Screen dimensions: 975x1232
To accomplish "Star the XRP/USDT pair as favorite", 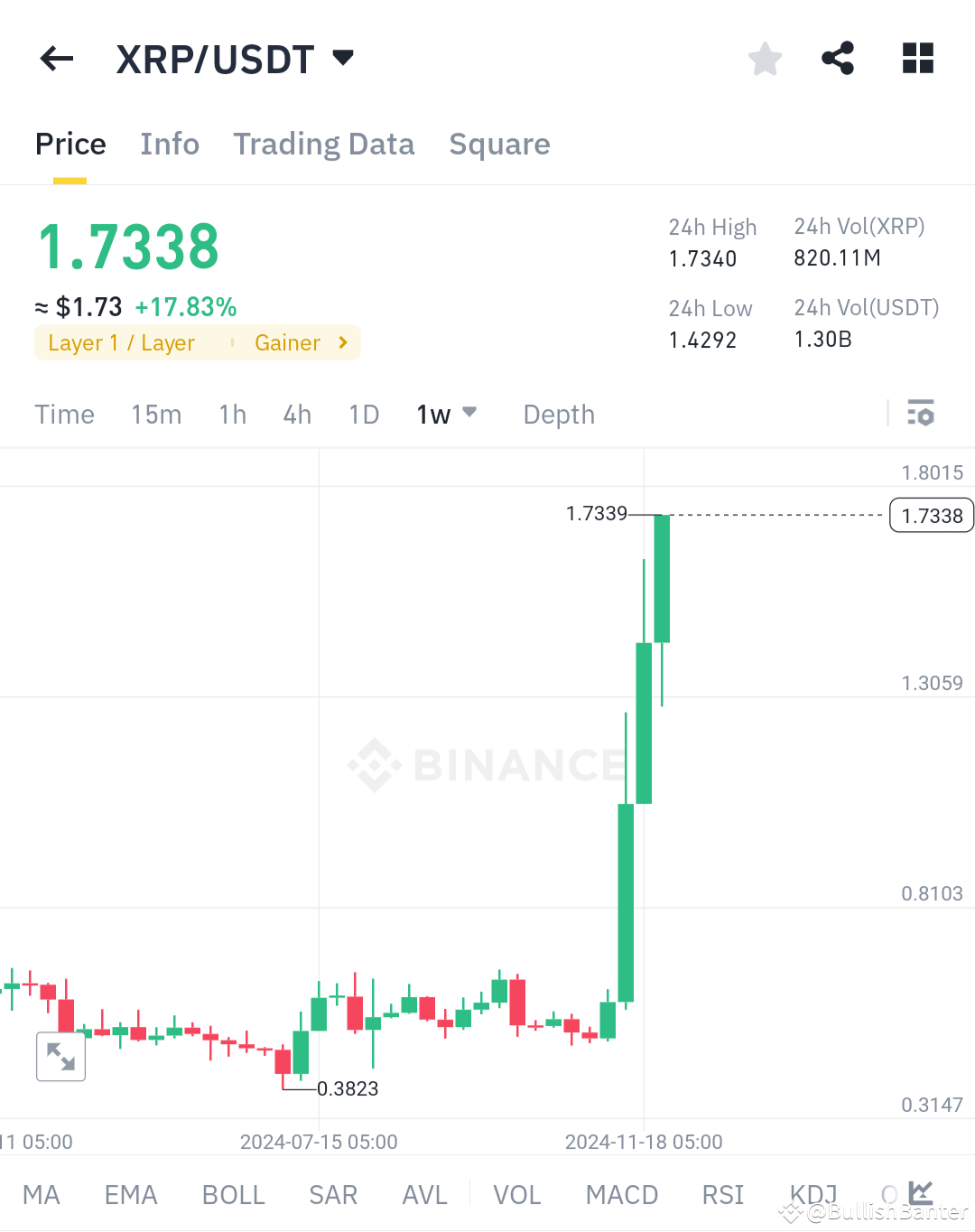I will point(764,58).
